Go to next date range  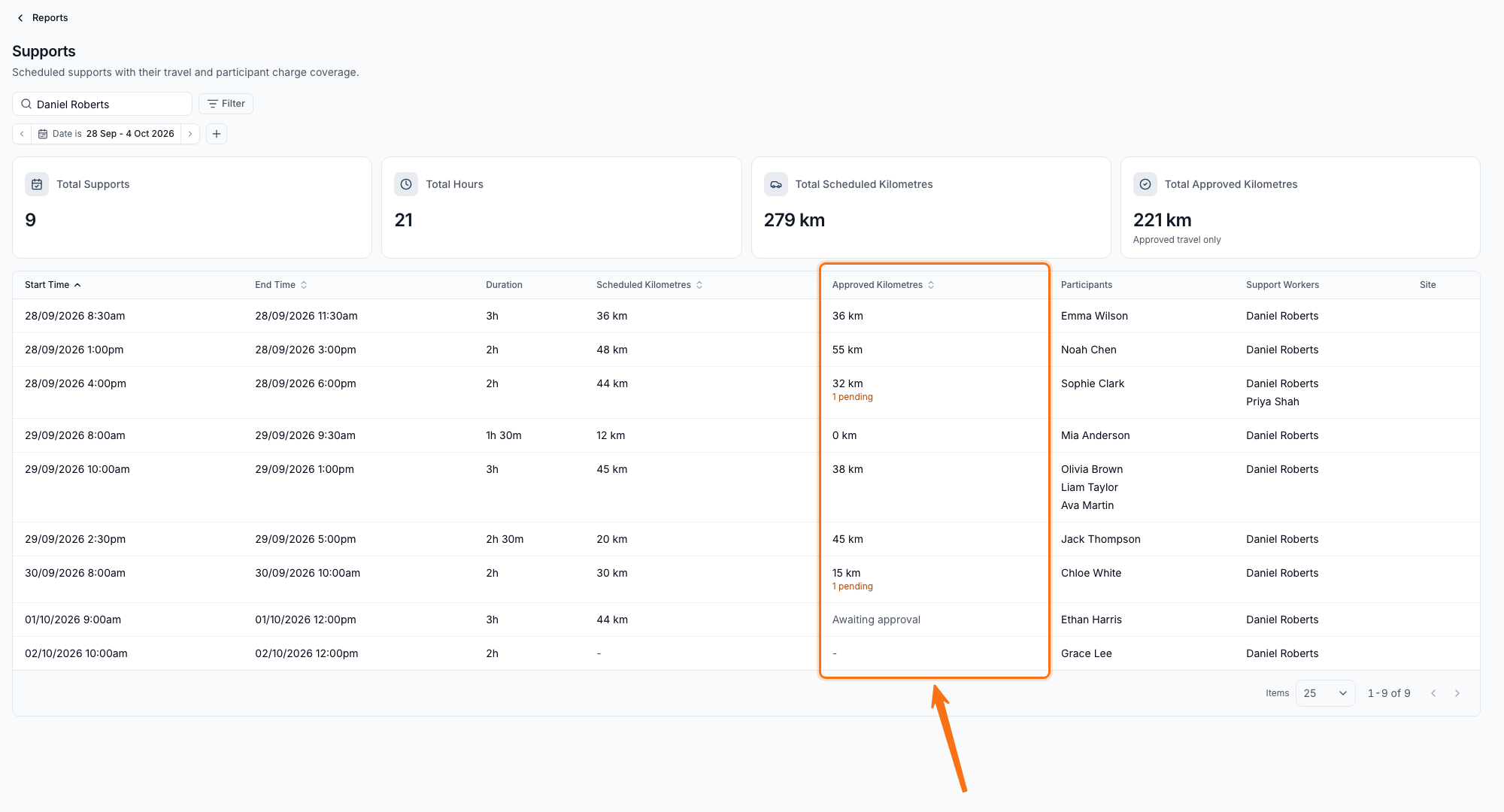[x=190, y=134]
